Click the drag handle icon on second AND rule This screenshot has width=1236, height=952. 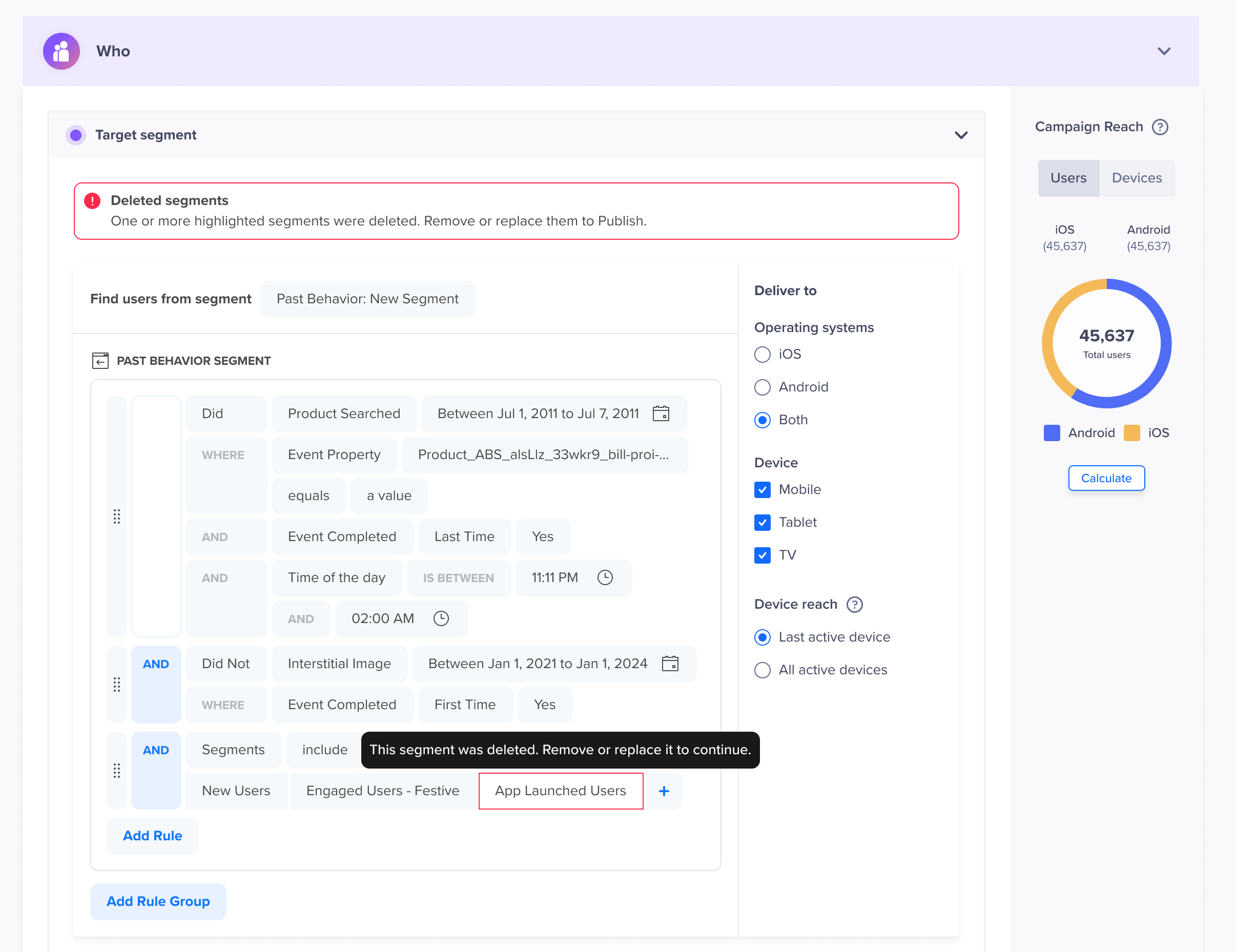click(x=117, y=685)
